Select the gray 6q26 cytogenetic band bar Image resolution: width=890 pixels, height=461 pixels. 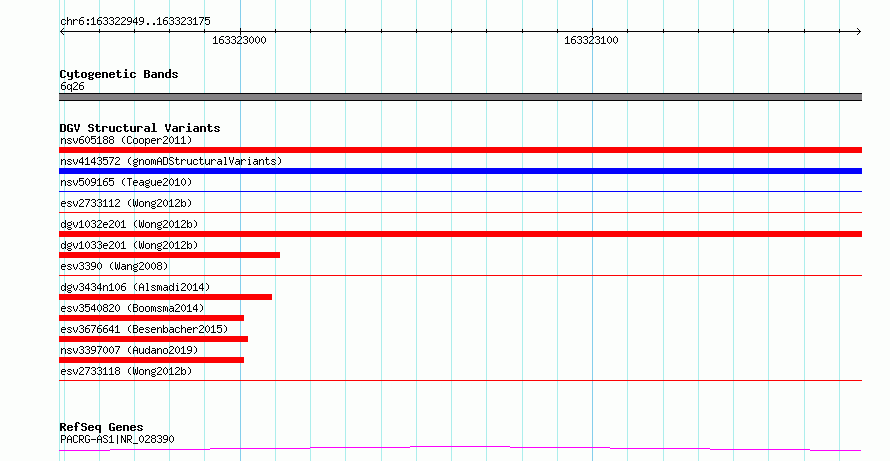460,97
